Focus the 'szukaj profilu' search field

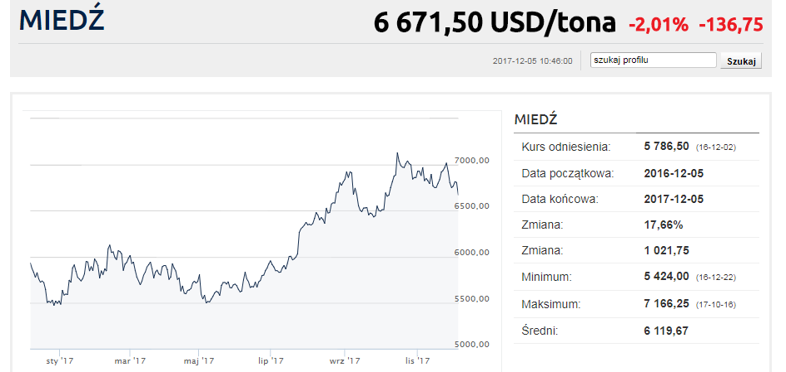click(x=653, y=60)
